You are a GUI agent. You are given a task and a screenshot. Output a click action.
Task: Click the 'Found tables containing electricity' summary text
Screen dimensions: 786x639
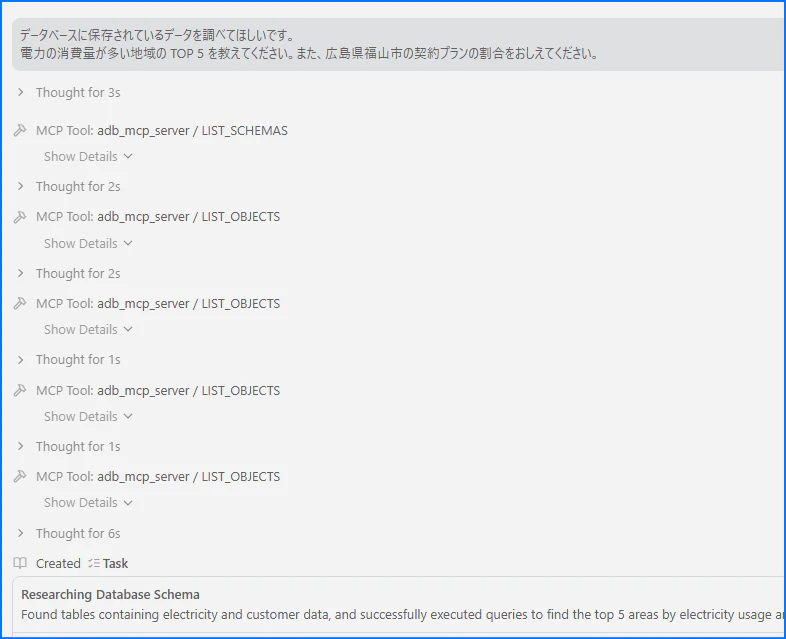[x=403, y=615]
